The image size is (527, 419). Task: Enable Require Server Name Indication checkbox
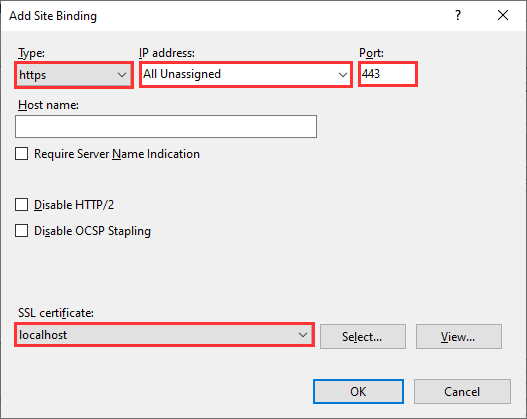pos(22,154)
